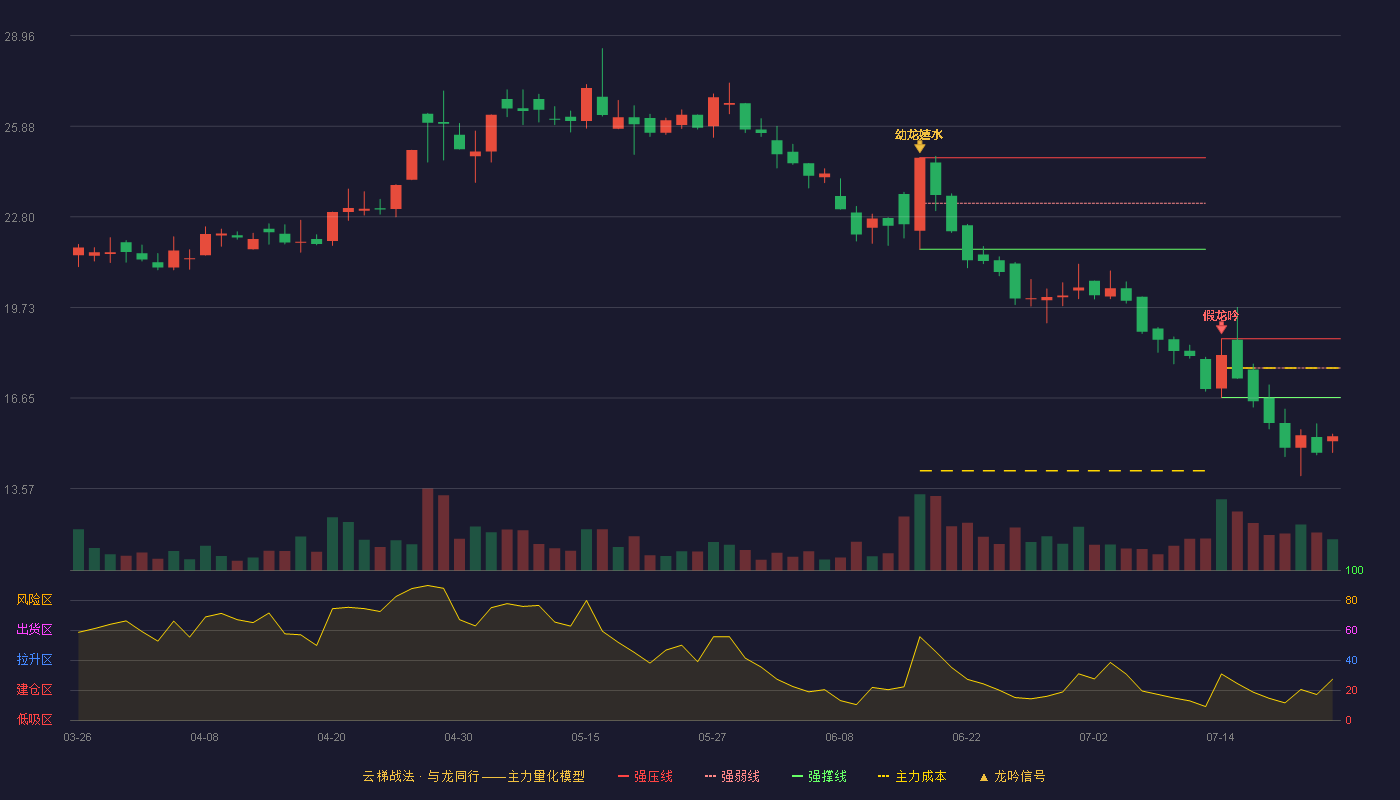Image resolution: width=1400 pixels, height=800 pixels.
Task: Click the yellow dashed 主力成本 line
Action: point(1062,470)
